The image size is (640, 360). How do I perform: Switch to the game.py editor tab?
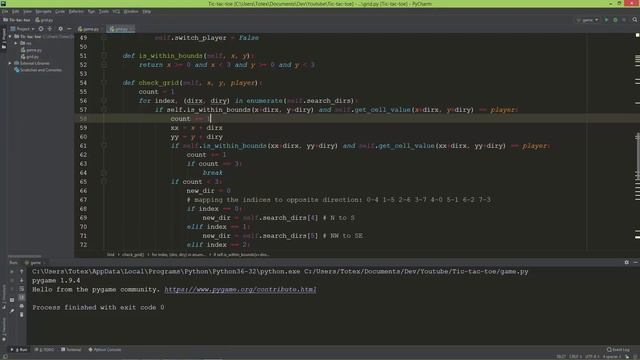88,29
